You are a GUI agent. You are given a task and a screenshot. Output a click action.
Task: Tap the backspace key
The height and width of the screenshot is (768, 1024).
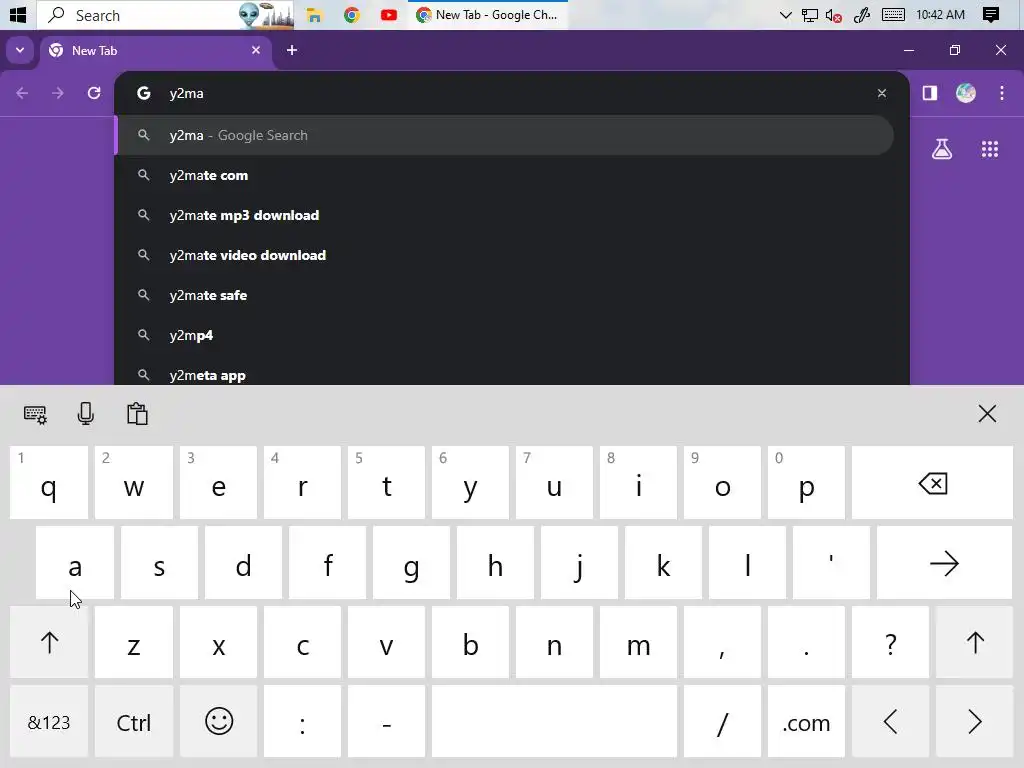pos(932,483)
